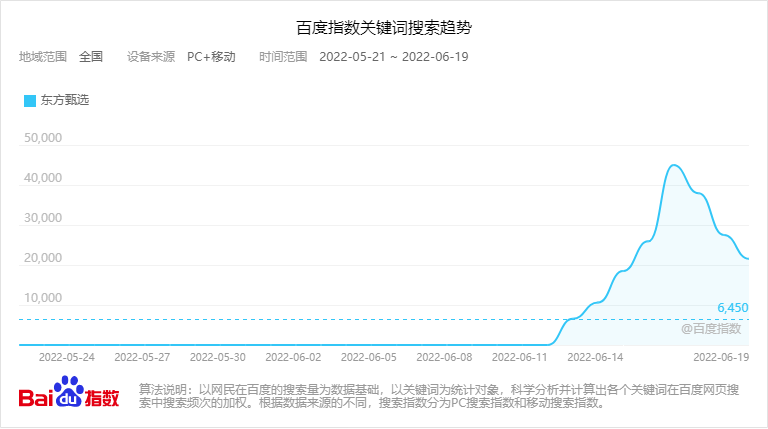The width and height of the screenshot is (768, 429).
Task: Open the 2022-05-21 ~ 2022-06-19 date range
Action: (x=393, y=56)
